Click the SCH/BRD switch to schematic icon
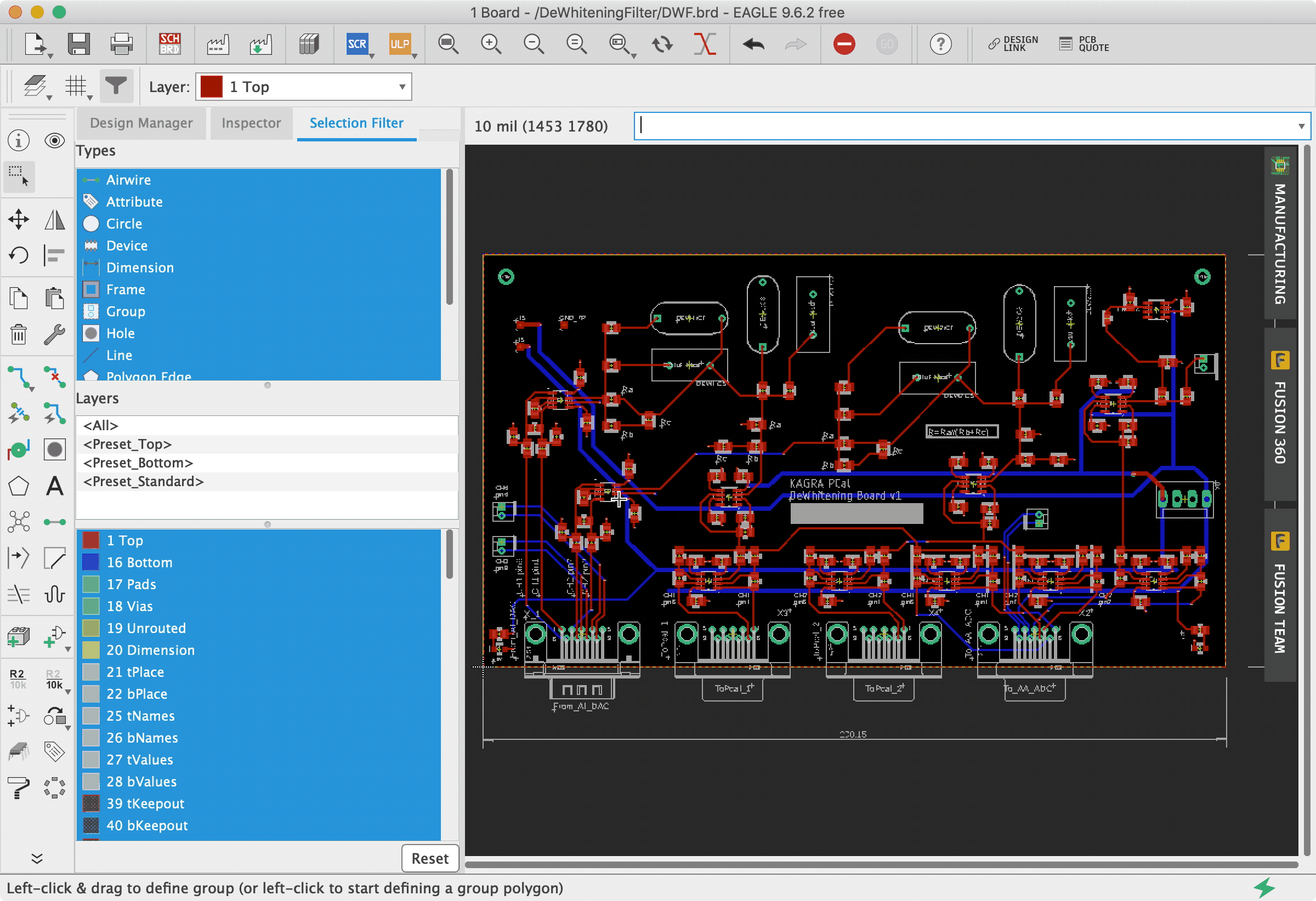The image size is (1316, 901). click(x=169, y=44)
